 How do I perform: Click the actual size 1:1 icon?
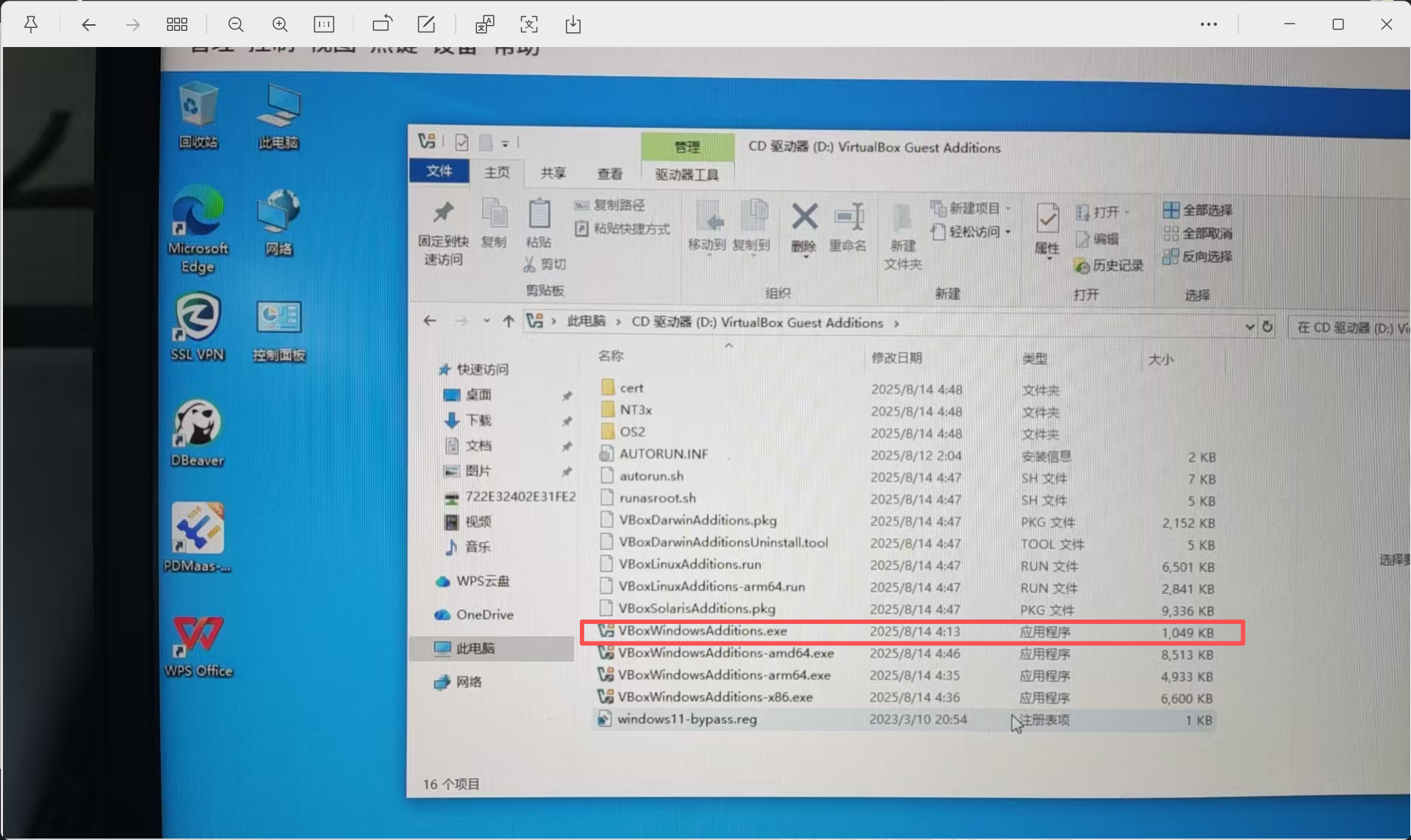[324, 24]
